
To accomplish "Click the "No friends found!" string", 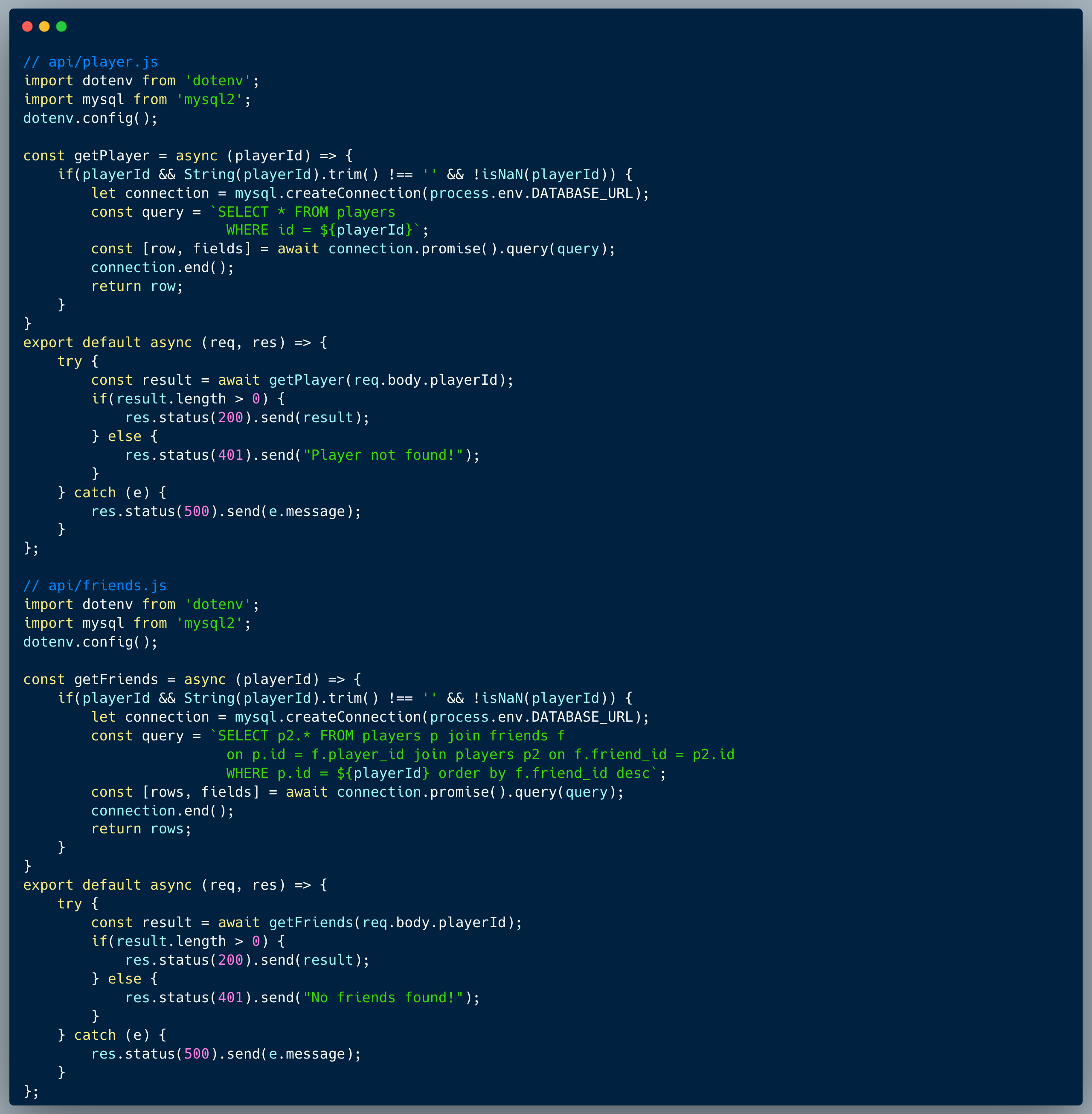I will 383,998.
